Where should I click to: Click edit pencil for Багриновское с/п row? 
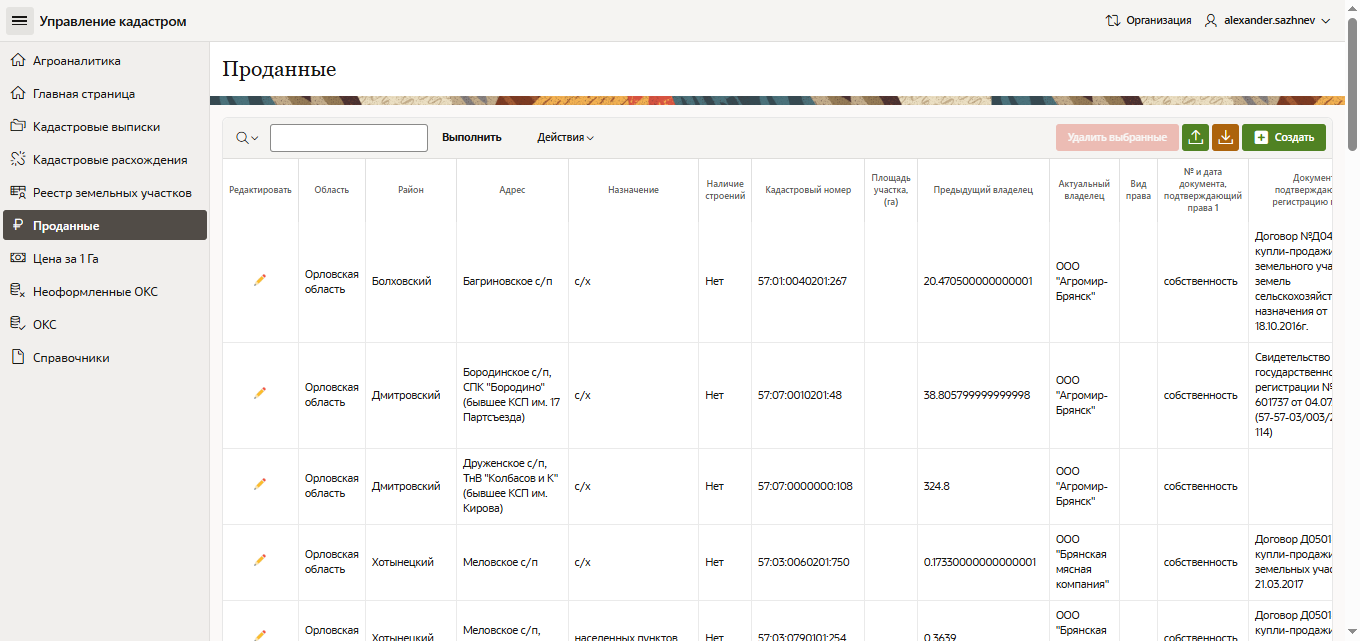coord(260,281)
